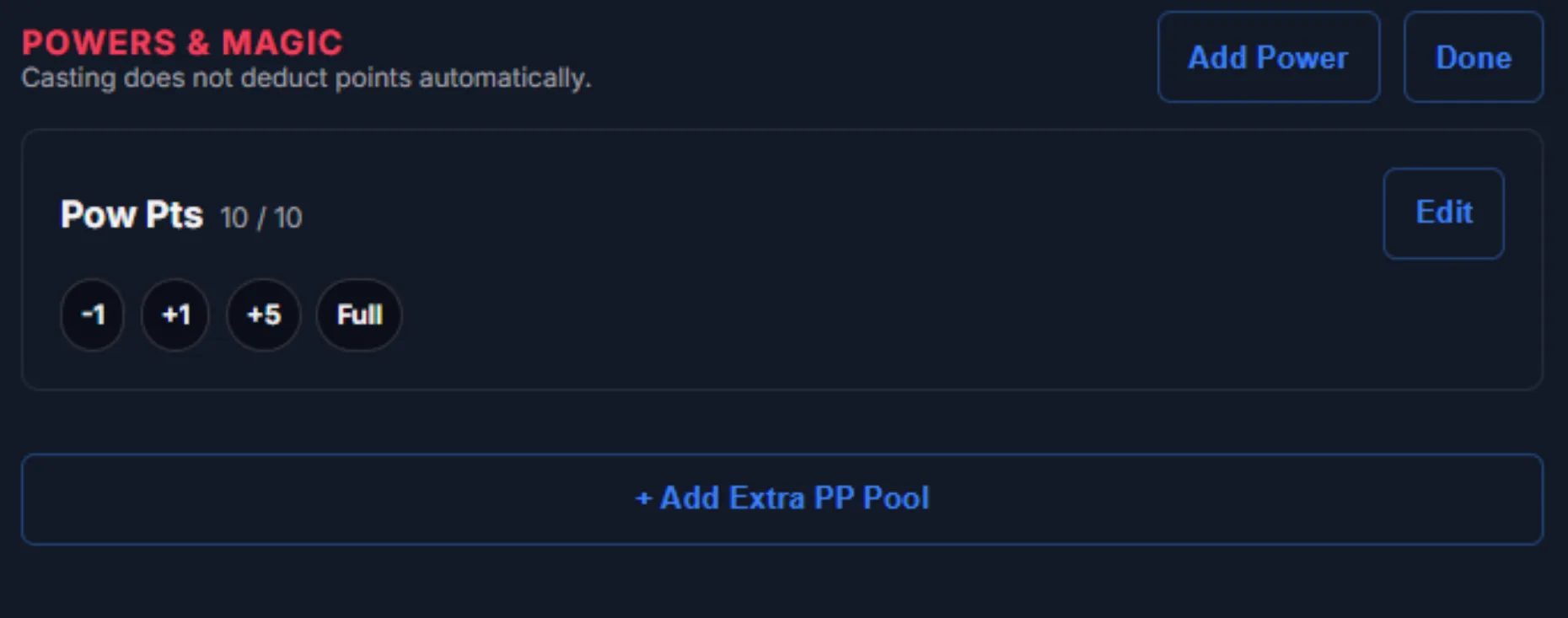Refill the Pow Pts pool to full

point(360,315)
